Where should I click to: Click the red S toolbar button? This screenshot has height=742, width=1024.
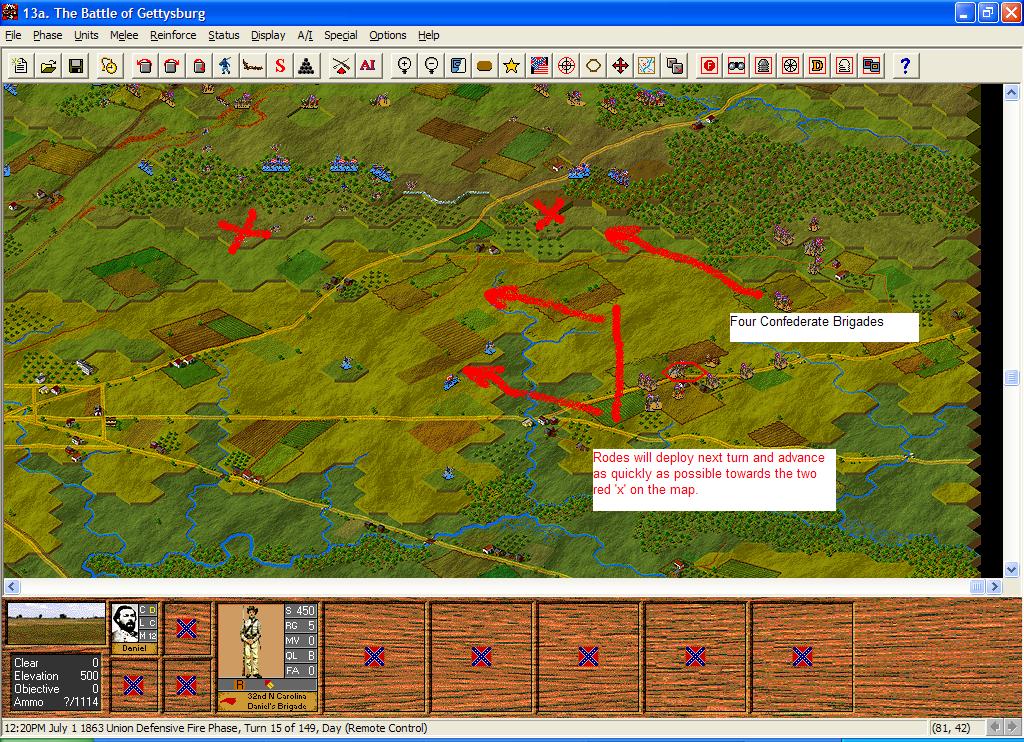point(280,66)
